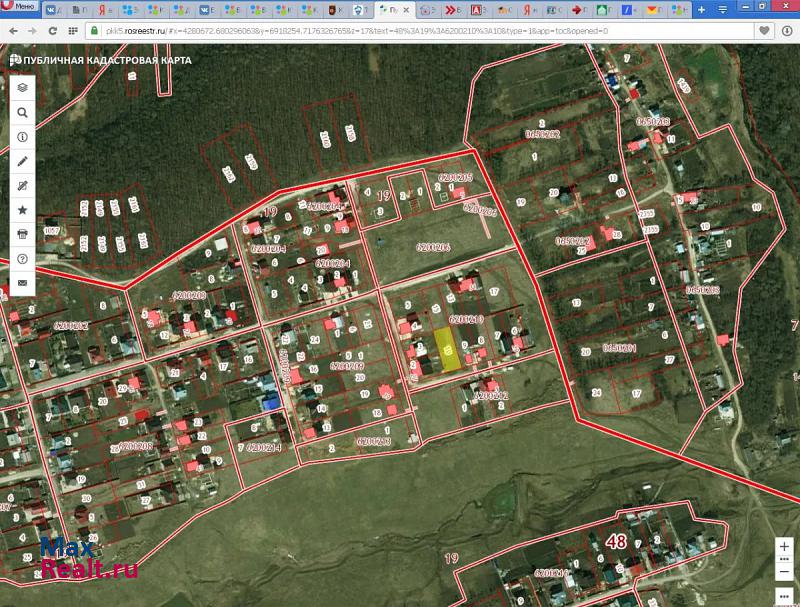Open favorites with the star icon
Viewport: 800px width, 607px height.
click(x=22, y=210)
